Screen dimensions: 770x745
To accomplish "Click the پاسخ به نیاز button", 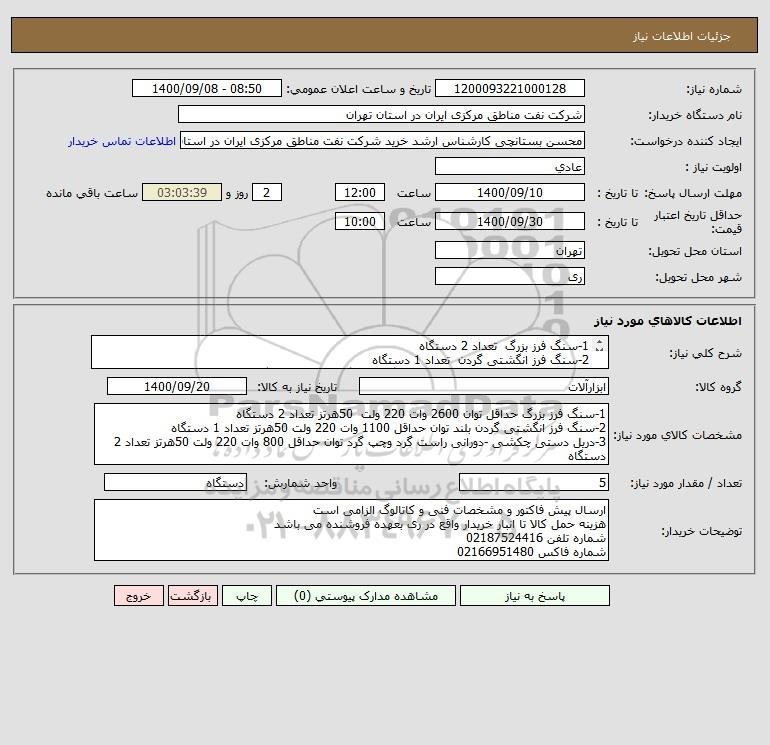I will point(535,596).
